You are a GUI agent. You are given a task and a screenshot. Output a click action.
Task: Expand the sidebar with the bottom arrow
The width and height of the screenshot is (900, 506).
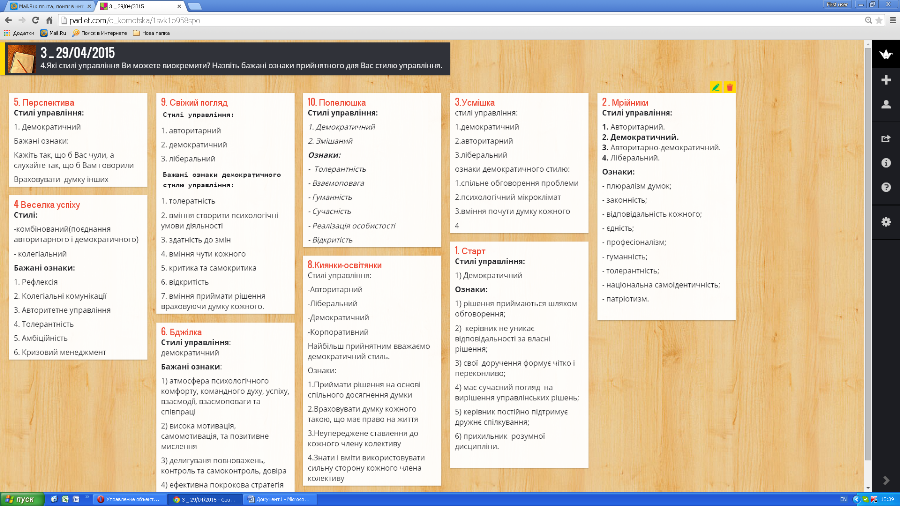[x=885, y=481]
